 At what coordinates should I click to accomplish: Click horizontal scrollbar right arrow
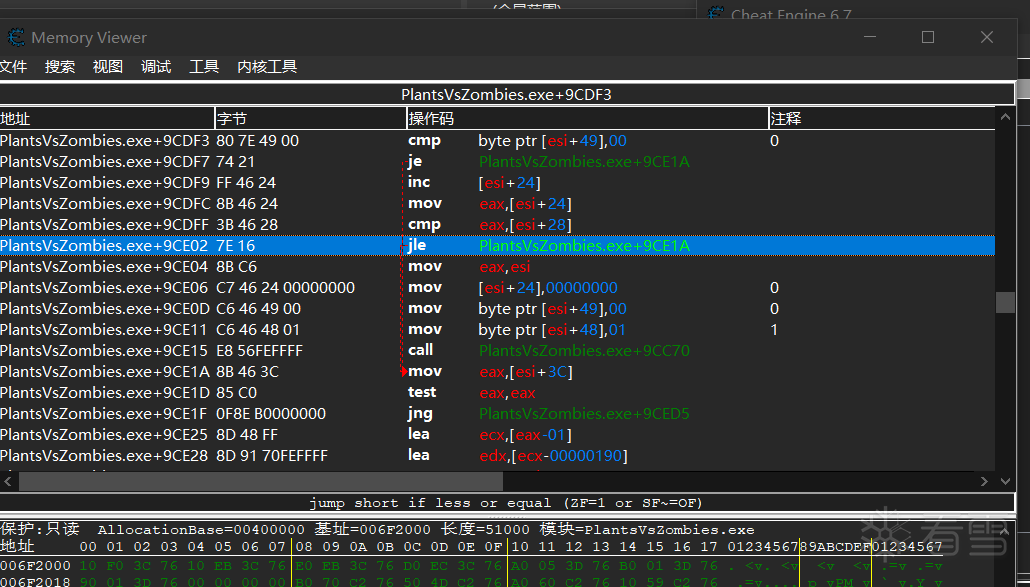[984, 481]
